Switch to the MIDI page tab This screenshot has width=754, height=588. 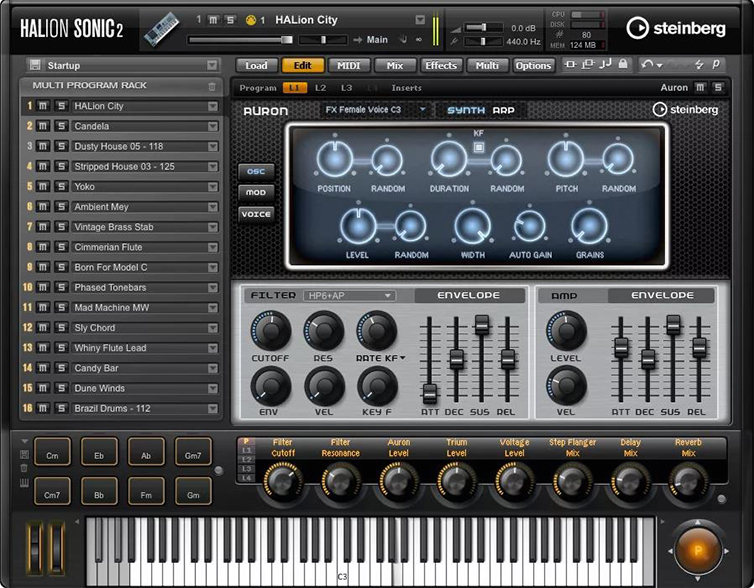(x=348, y=66)
